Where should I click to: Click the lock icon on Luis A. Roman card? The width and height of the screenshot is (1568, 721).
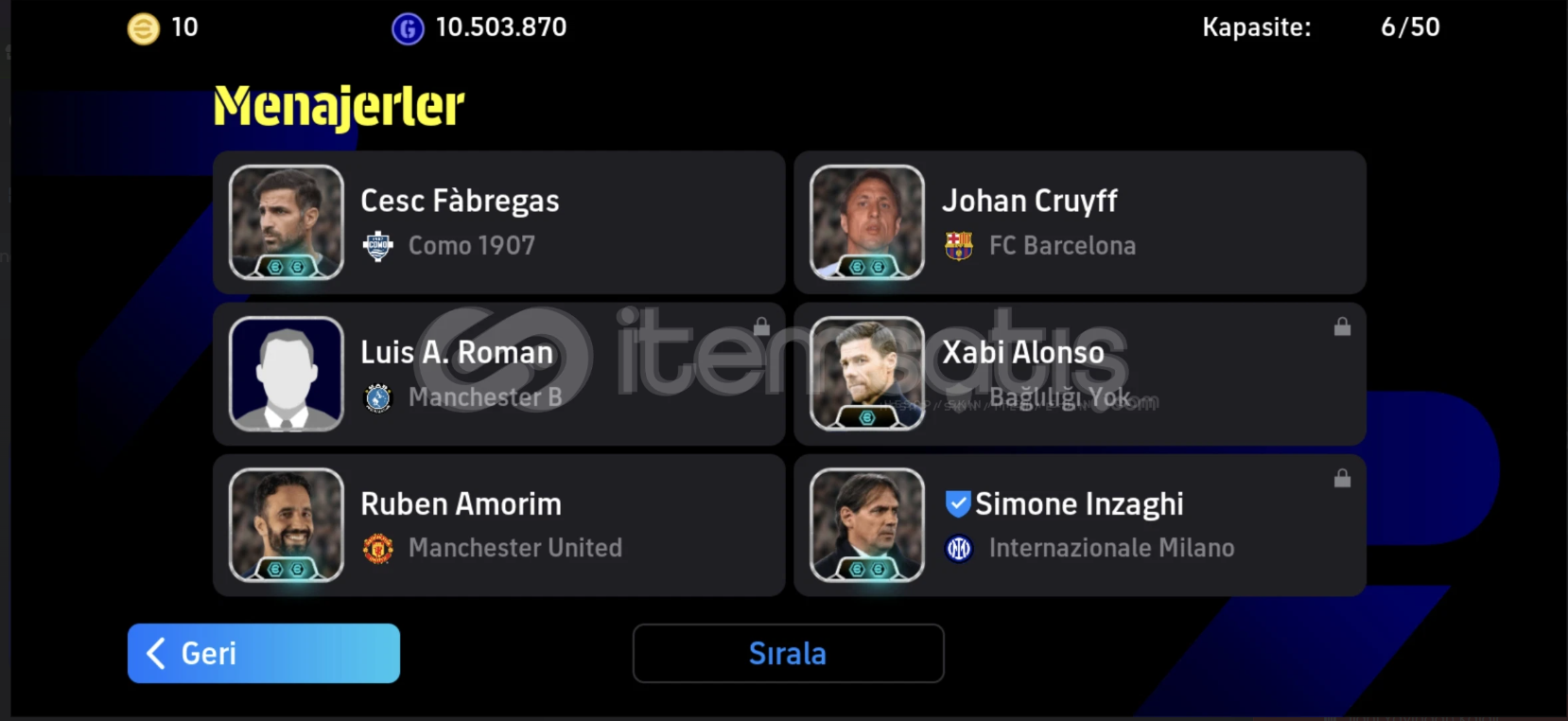tap(761, 326)
